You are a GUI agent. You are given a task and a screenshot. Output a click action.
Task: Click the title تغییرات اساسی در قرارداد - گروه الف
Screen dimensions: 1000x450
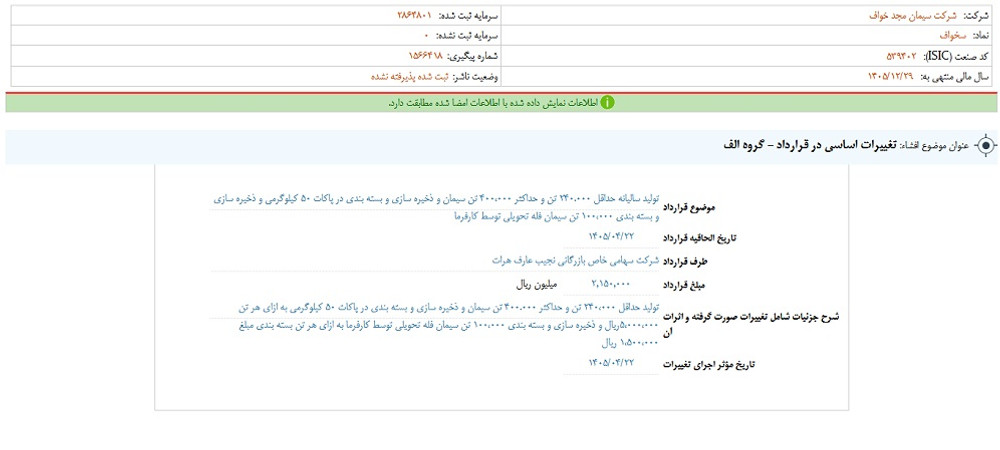pos(811,146)
